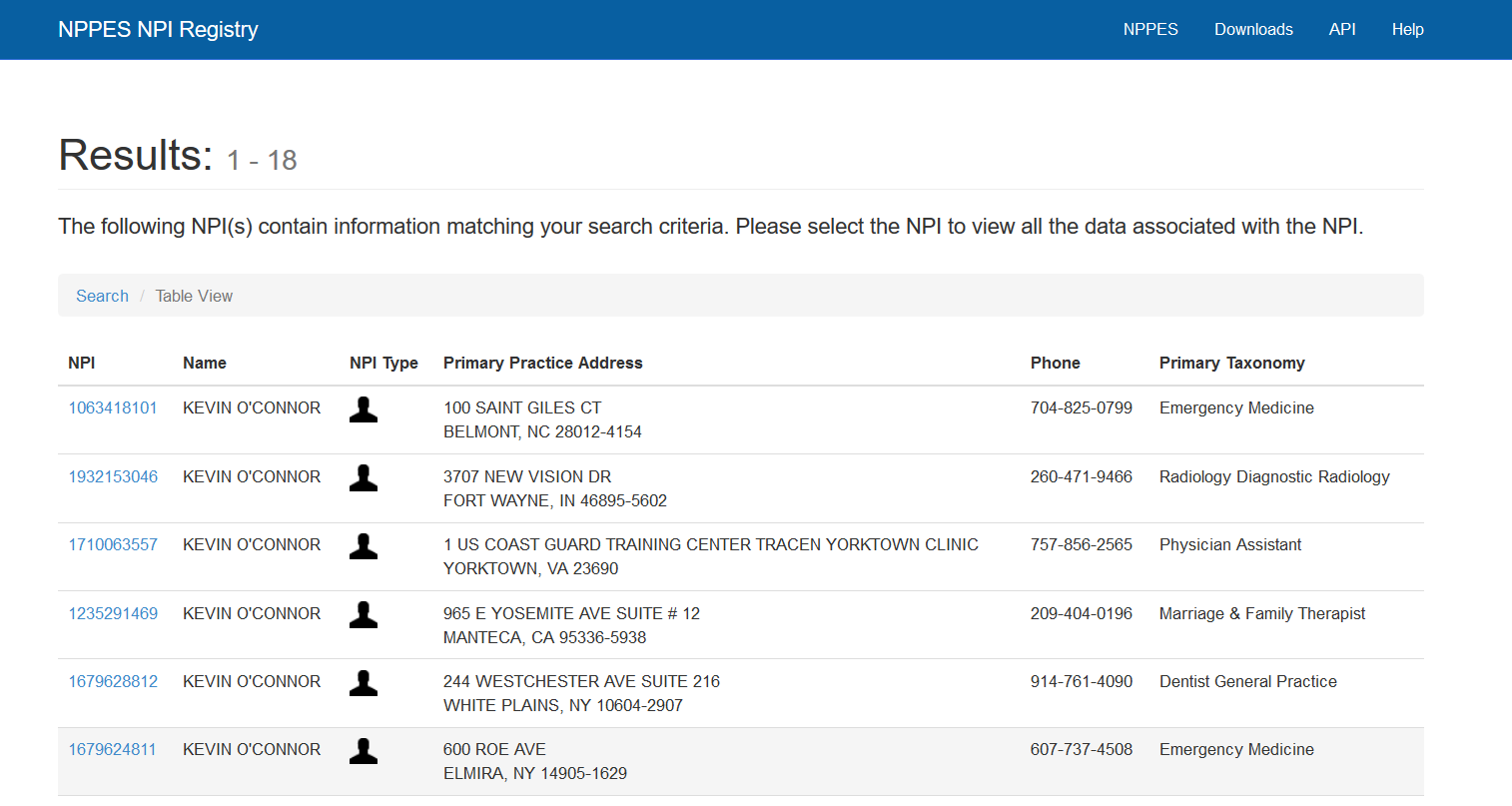Click phone number 209-404-0196

[1082, 613]
